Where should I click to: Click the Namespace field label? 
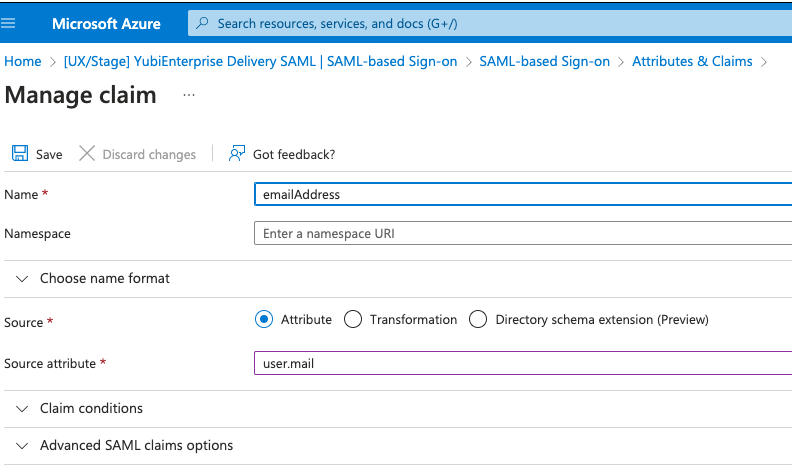[37, 234]
